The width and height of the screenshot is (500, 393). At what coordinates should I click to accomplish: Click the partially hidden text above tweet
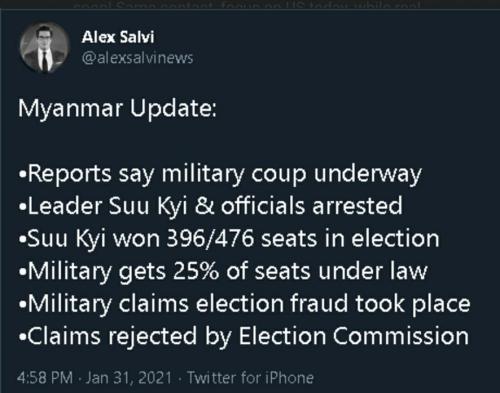click(x=247, y=6)
